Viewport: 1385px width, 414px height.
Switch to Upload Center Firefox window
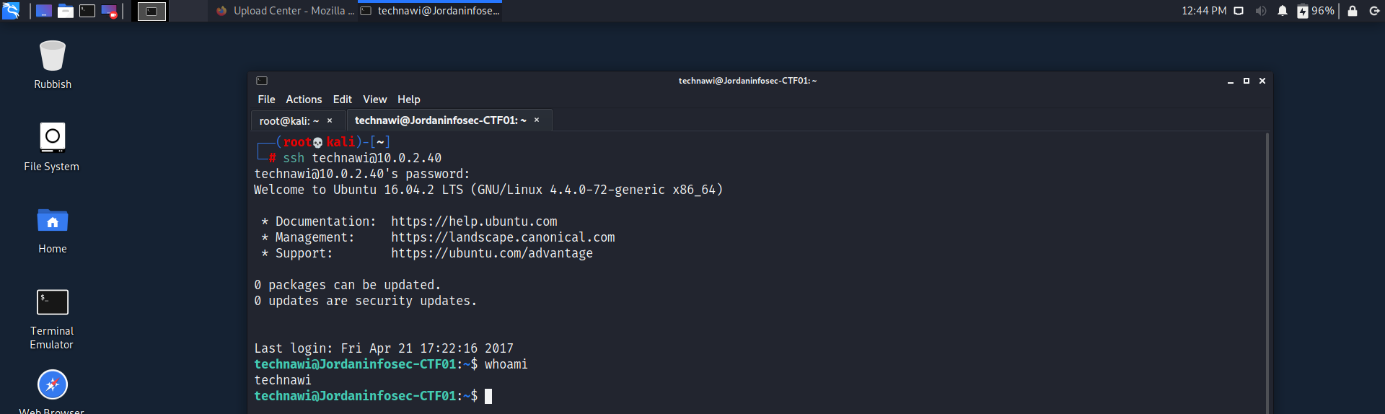pyautogui.click(x=284, y=11)
